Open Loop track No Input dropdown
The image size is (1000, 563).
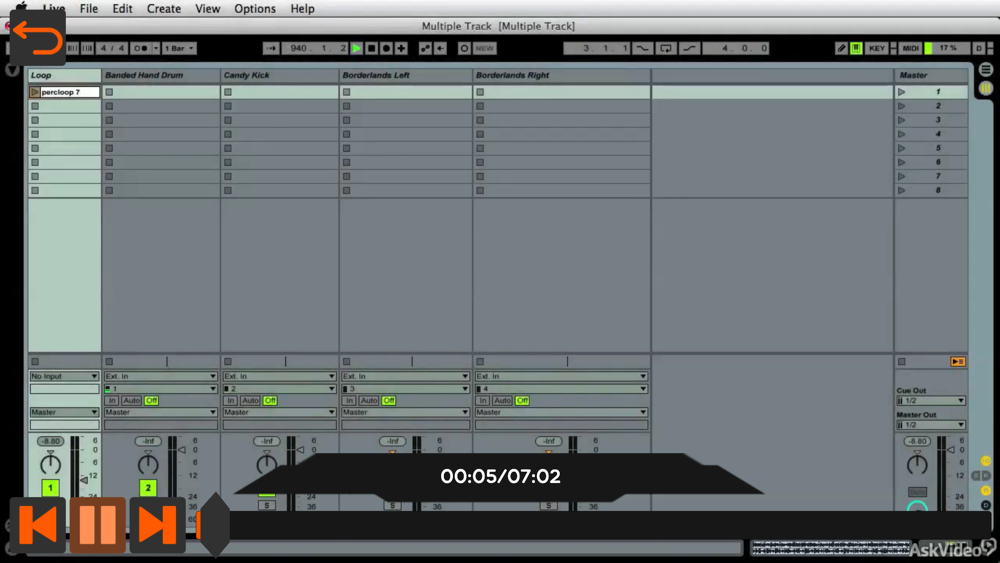pyautogui.click(x=64, y=376)
